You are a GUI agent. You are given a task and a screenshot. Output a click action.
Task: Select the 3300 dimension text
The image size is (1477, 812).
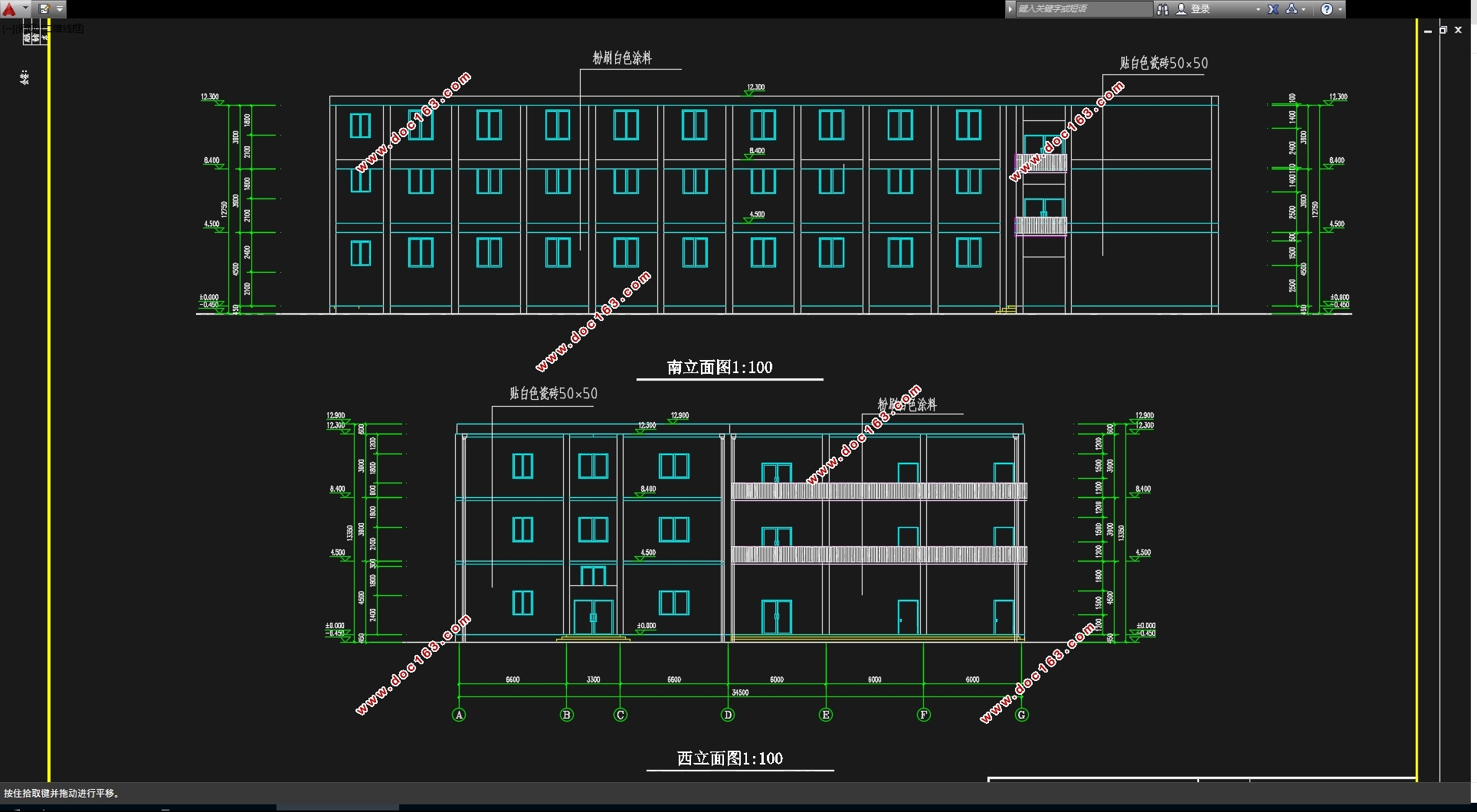click(x=594, y=679)
